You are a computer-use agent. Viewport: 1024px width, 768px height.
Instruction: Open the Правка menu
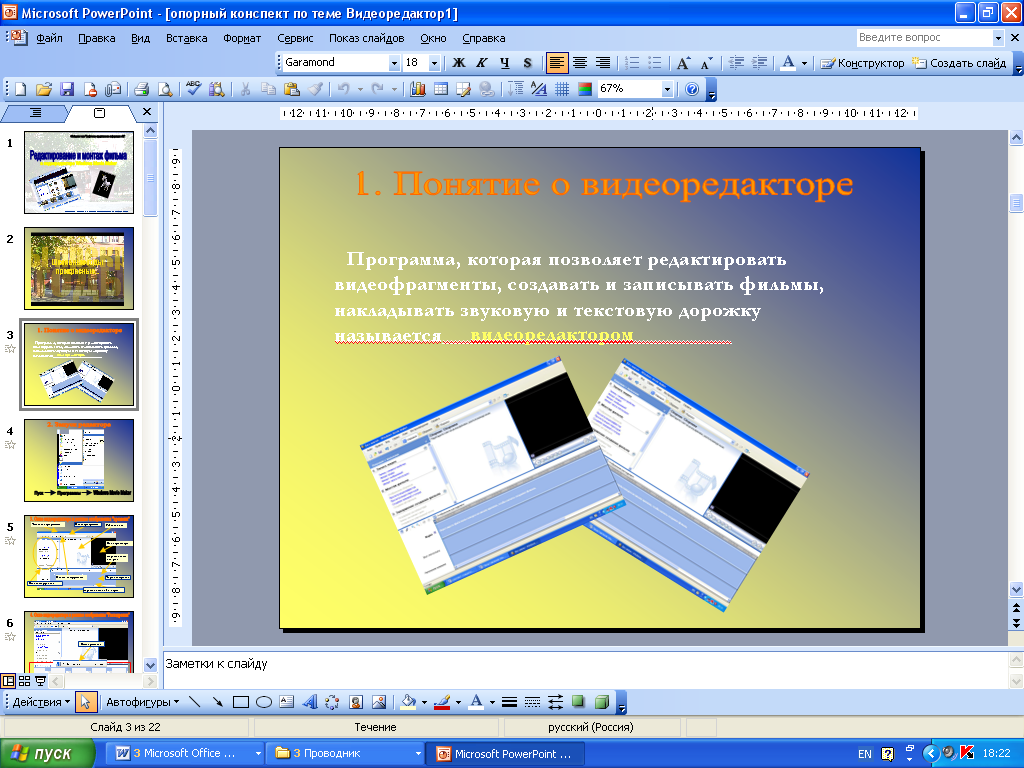[97, 38]
